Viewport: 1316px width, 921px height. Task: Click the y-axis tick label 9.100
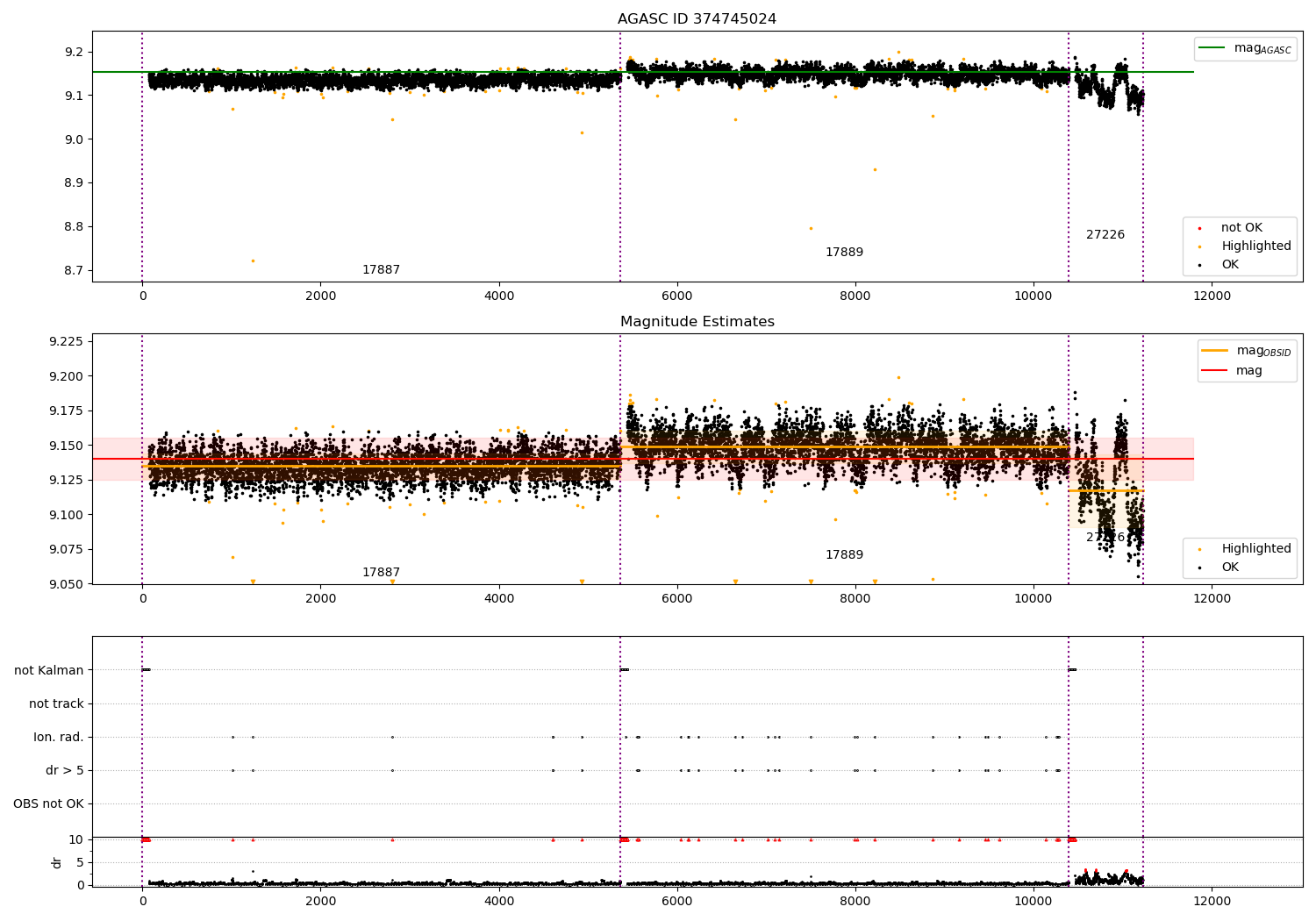68,515
